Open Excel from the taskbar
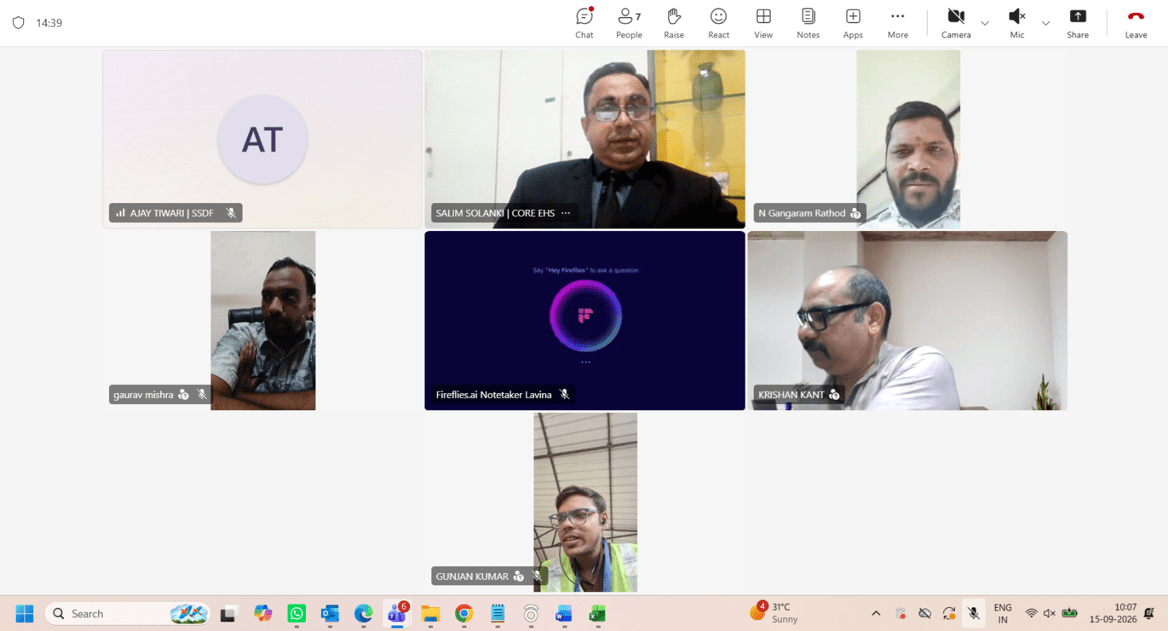The height and width of the screenshot is (631, 1168). coord(597,613)
